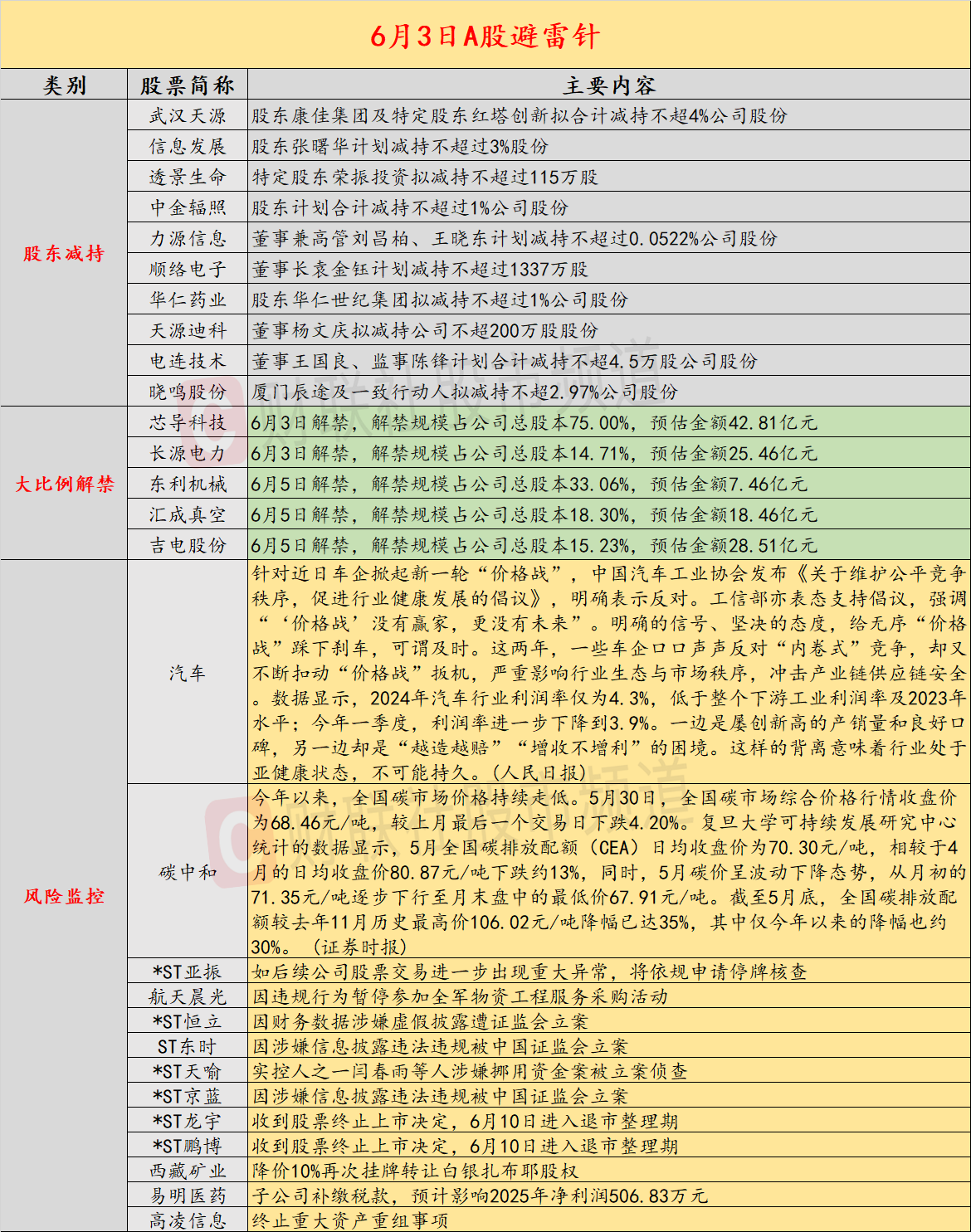Click the 总股本75.00% unlock row
971x1232 pixels.
(x=609, y=423)
